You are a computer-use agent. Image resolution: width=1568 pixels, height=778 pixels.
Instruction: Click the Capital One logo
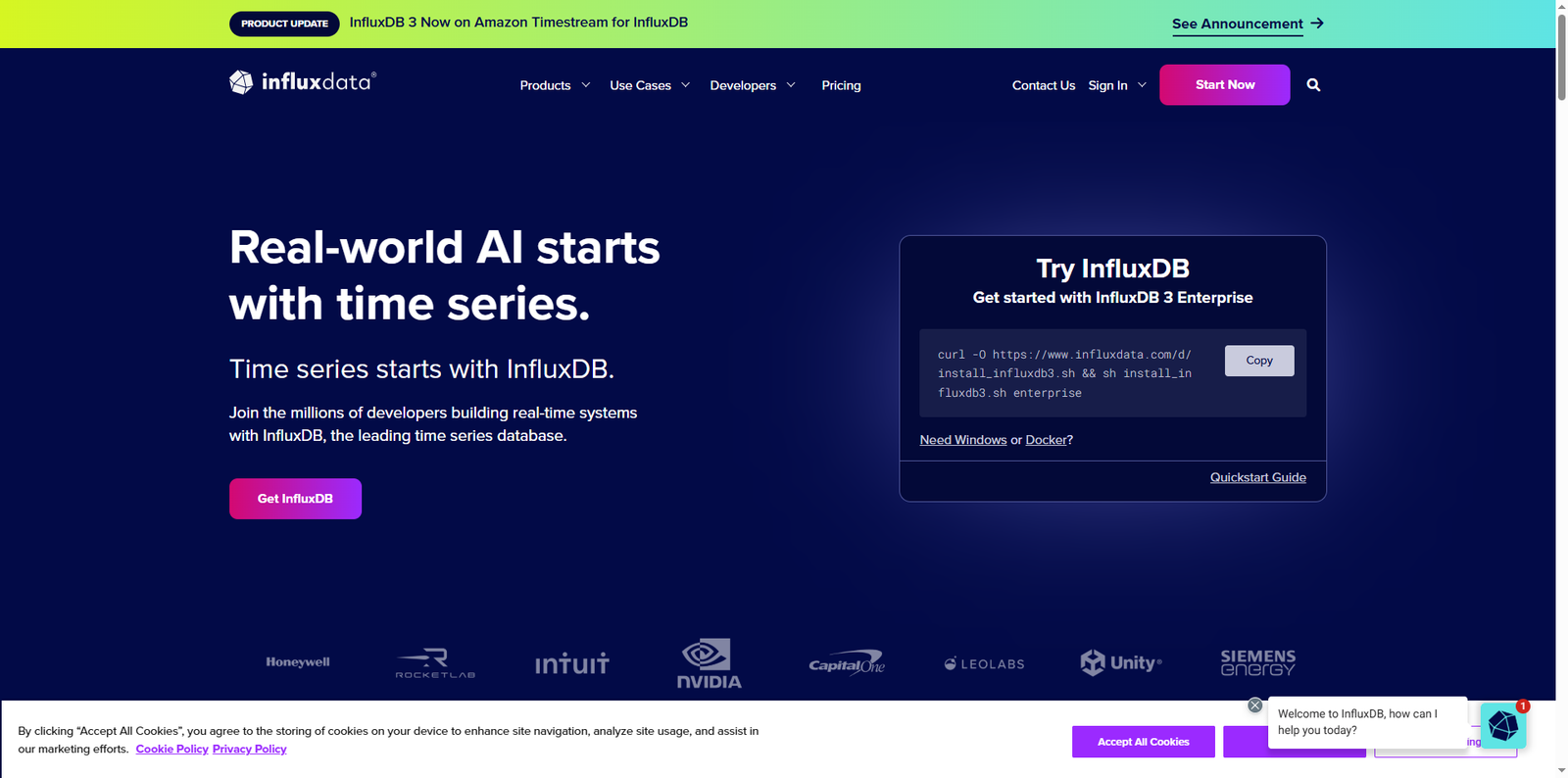click(x=847, y=663)
